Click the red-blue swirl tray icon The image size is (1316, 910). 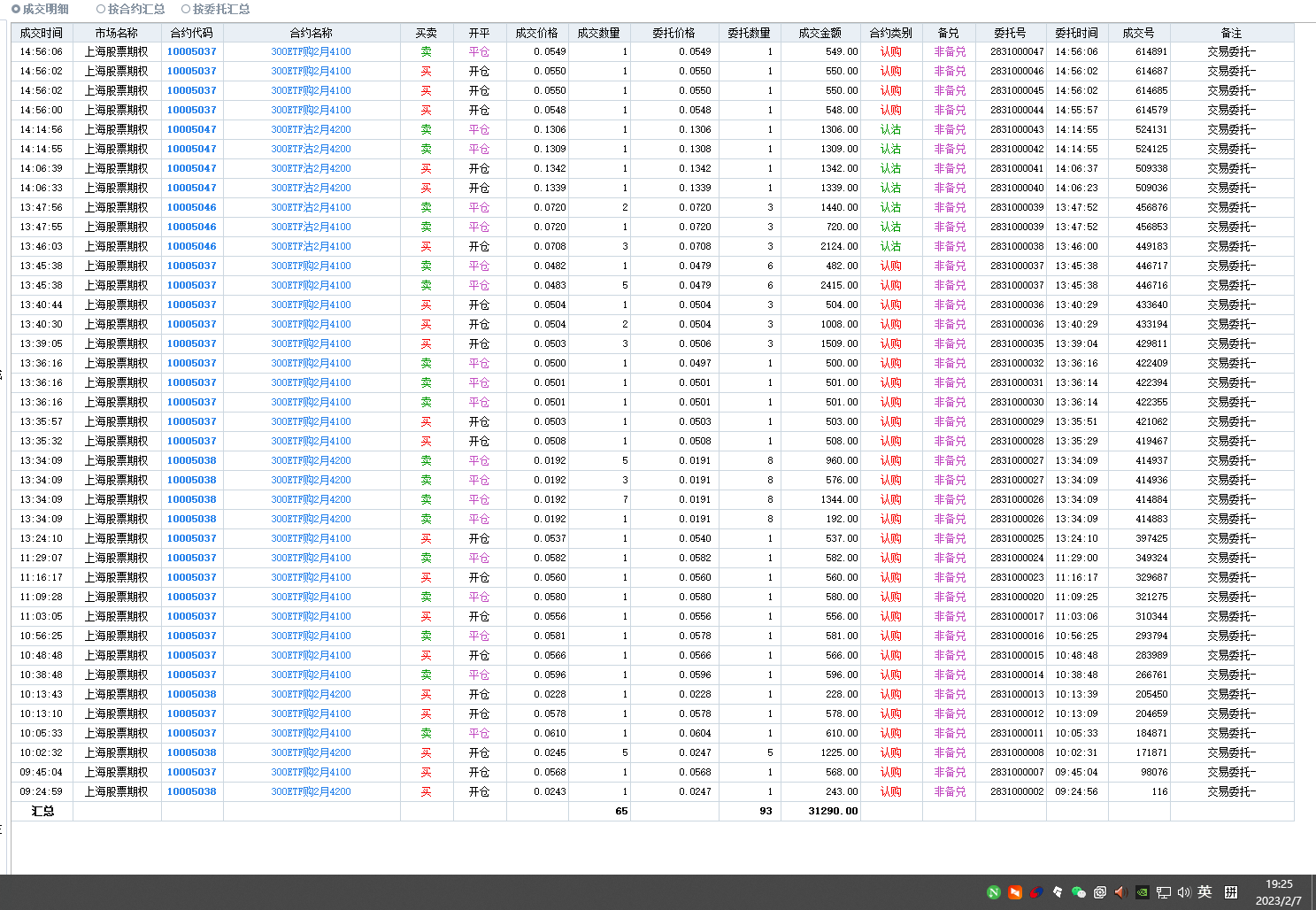(1036, 892)
